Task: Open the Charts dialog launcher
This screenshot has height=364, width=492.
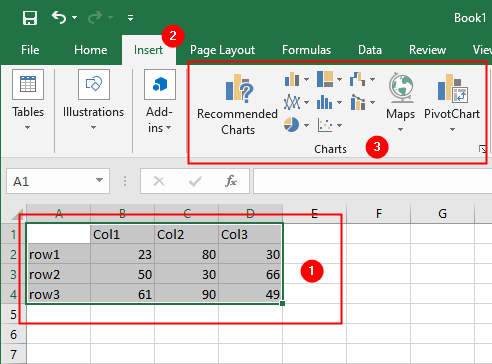Action: (x=482, y=149)
